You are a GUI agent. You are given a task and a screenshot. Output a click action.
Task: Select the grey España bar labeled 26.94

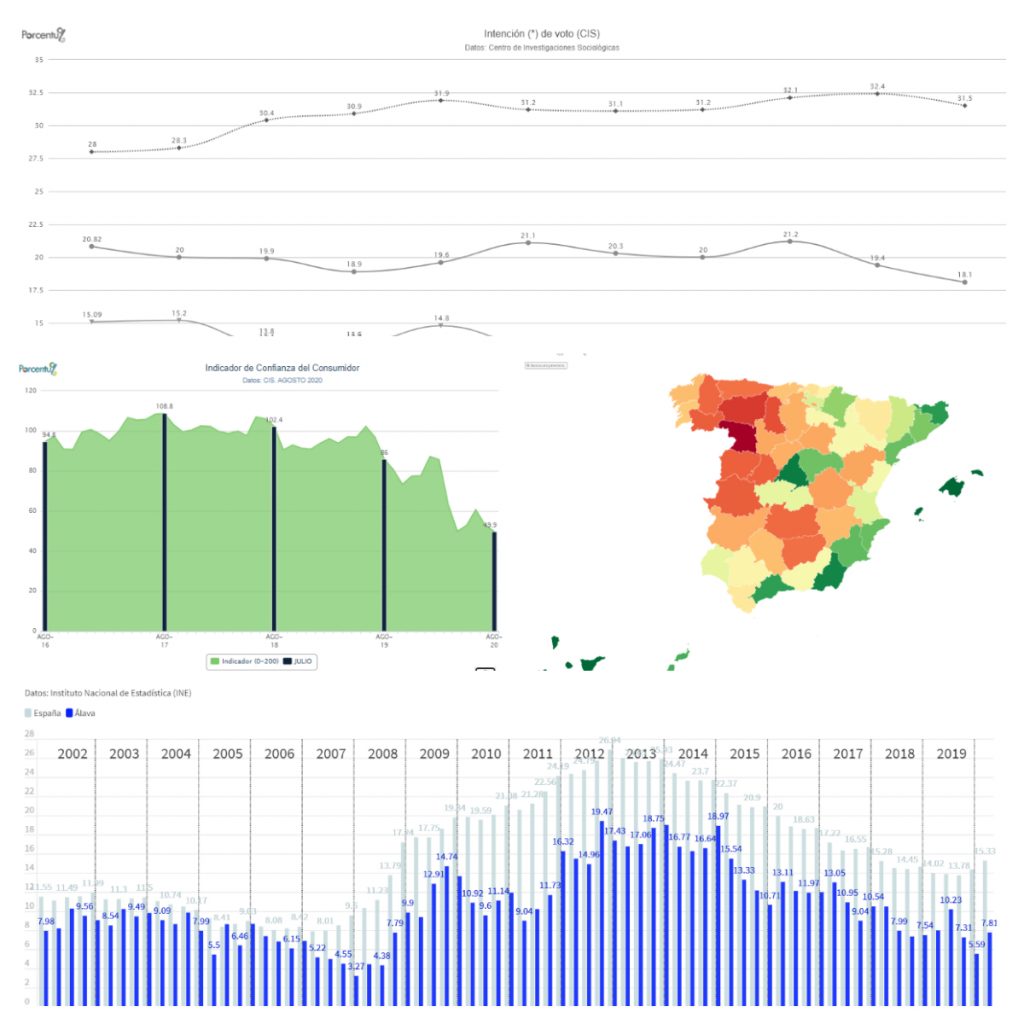click(x=611, y=878)
